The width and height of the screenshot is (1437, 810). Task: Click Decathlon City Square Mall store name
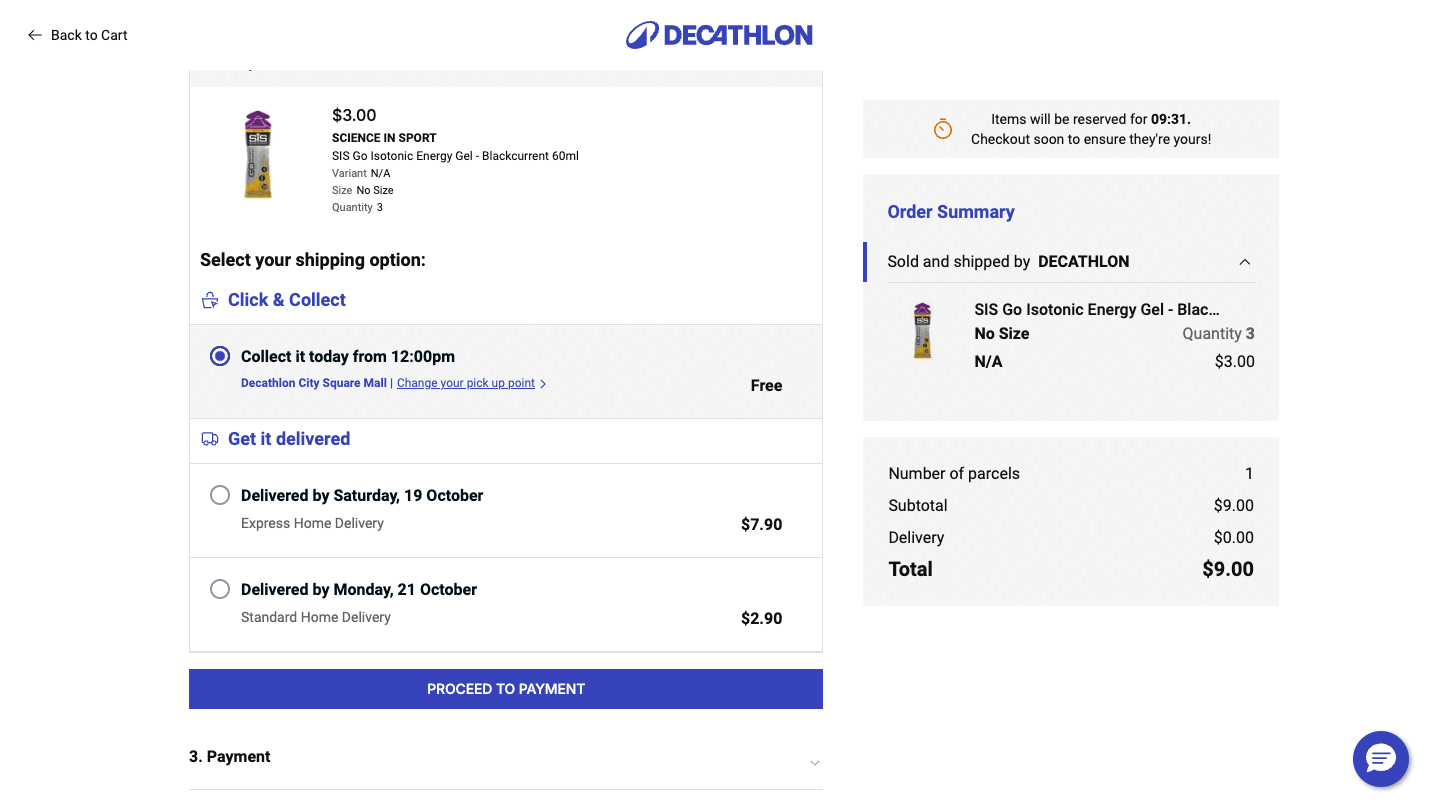tap(314, 383)
